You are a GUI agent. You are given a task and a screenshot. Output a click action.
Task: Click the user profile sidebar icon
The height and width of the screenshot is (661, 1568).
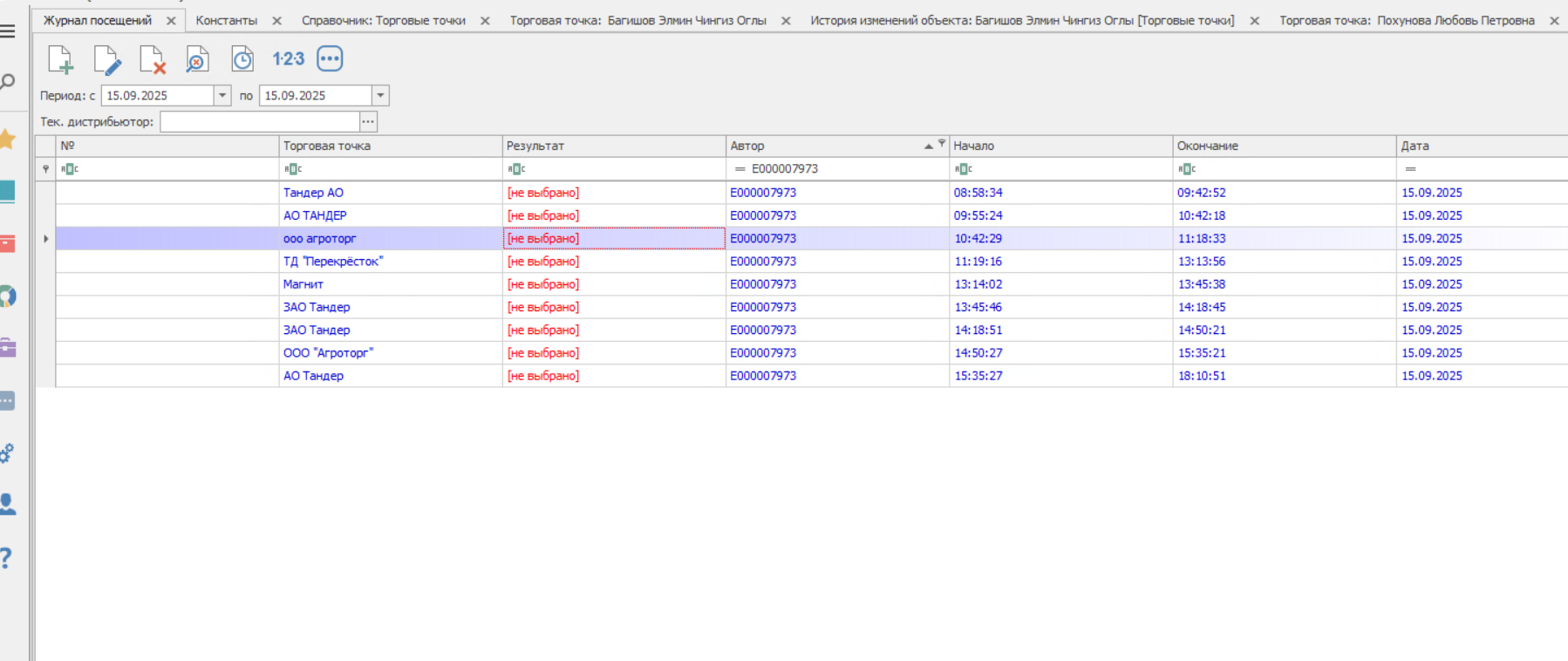click(7, 505)
